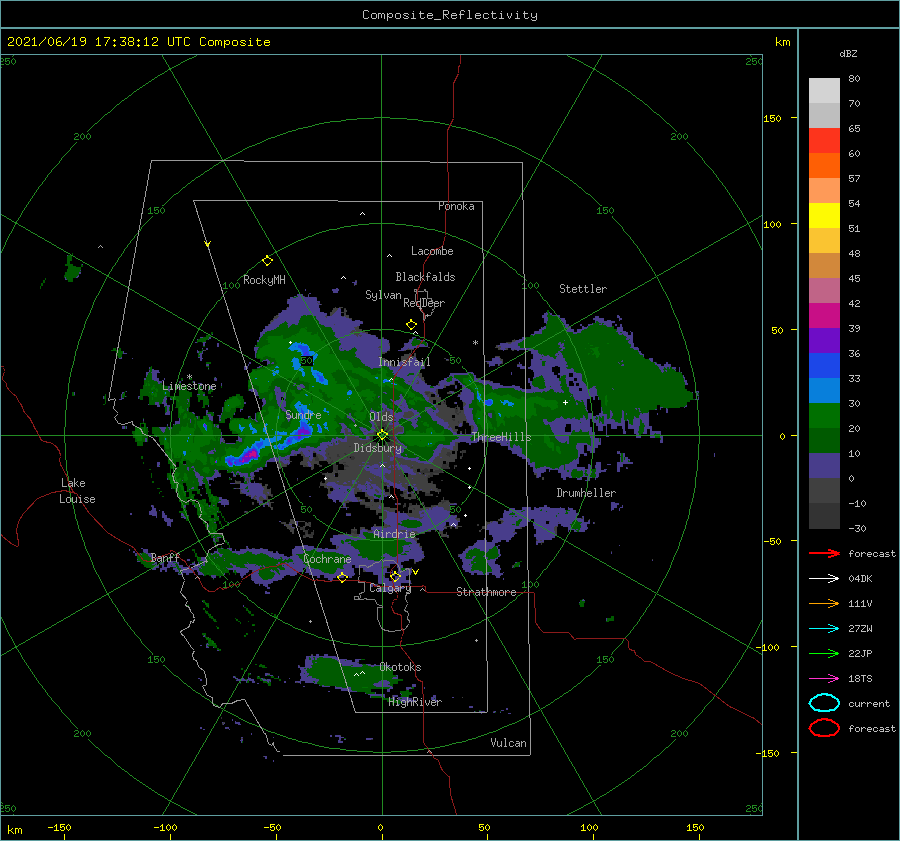Viewport: 900px width, 841px height.
Task: Click the Vulcan city label
Action: [508, 743]
